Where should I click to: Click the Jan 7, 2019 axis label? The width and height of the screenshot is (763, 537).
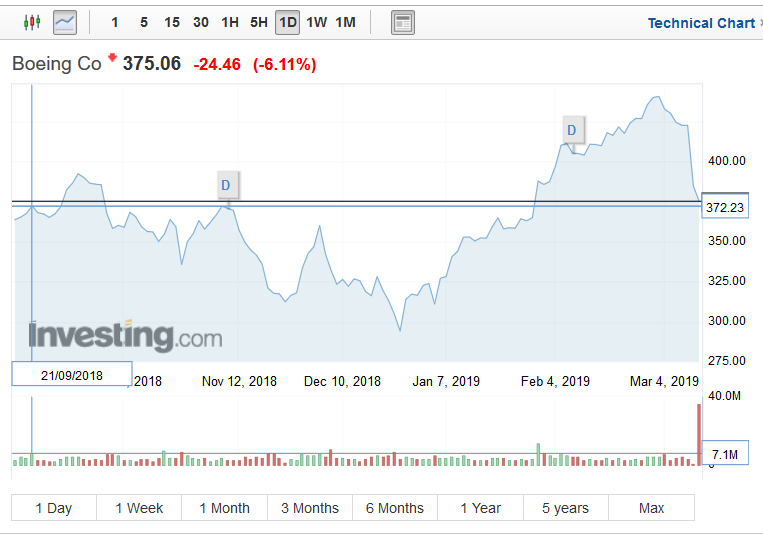(446, 381)
